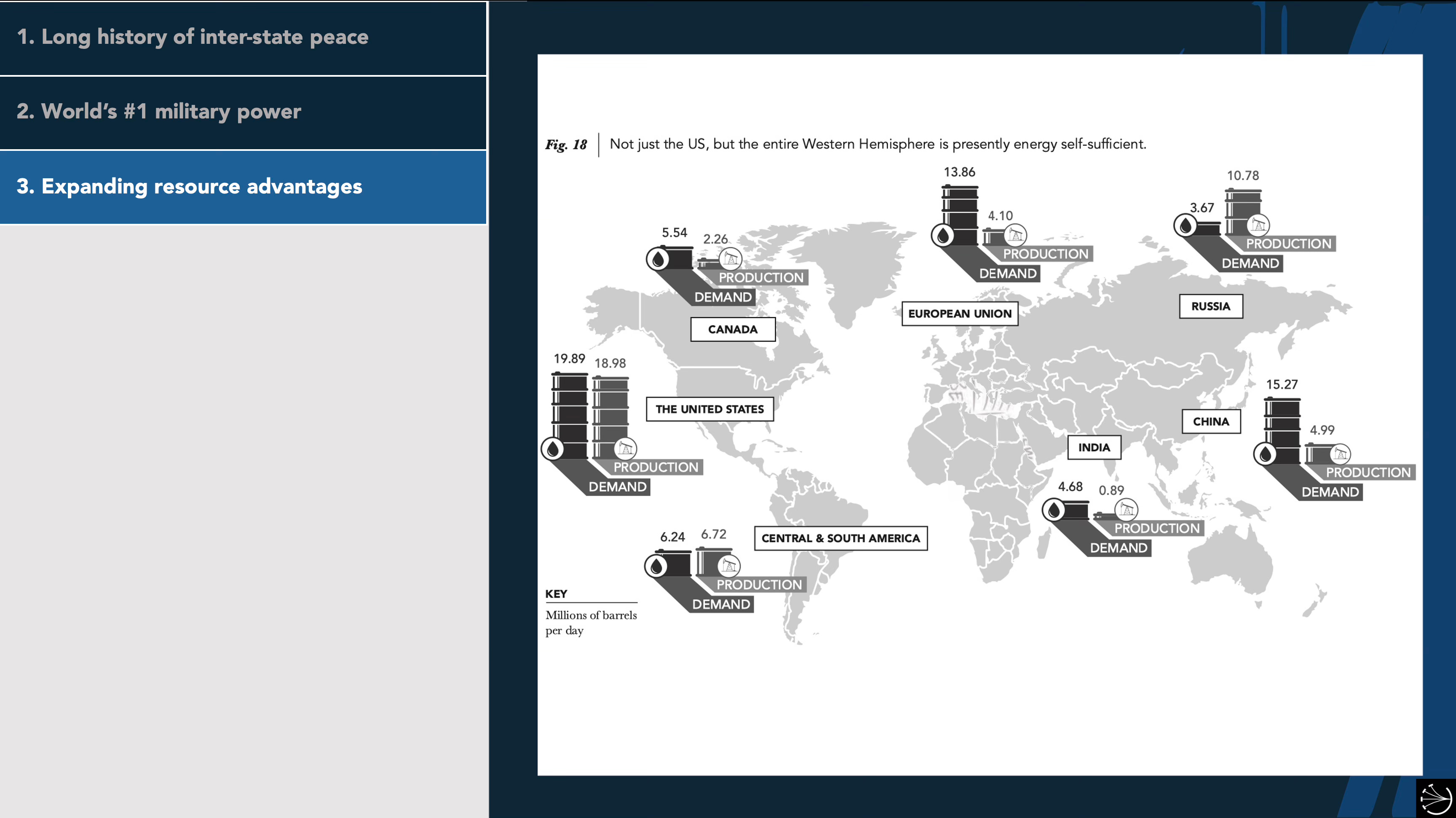Click The United States label box
Screen dimensions: 1456x818
[x=709, y=409]
